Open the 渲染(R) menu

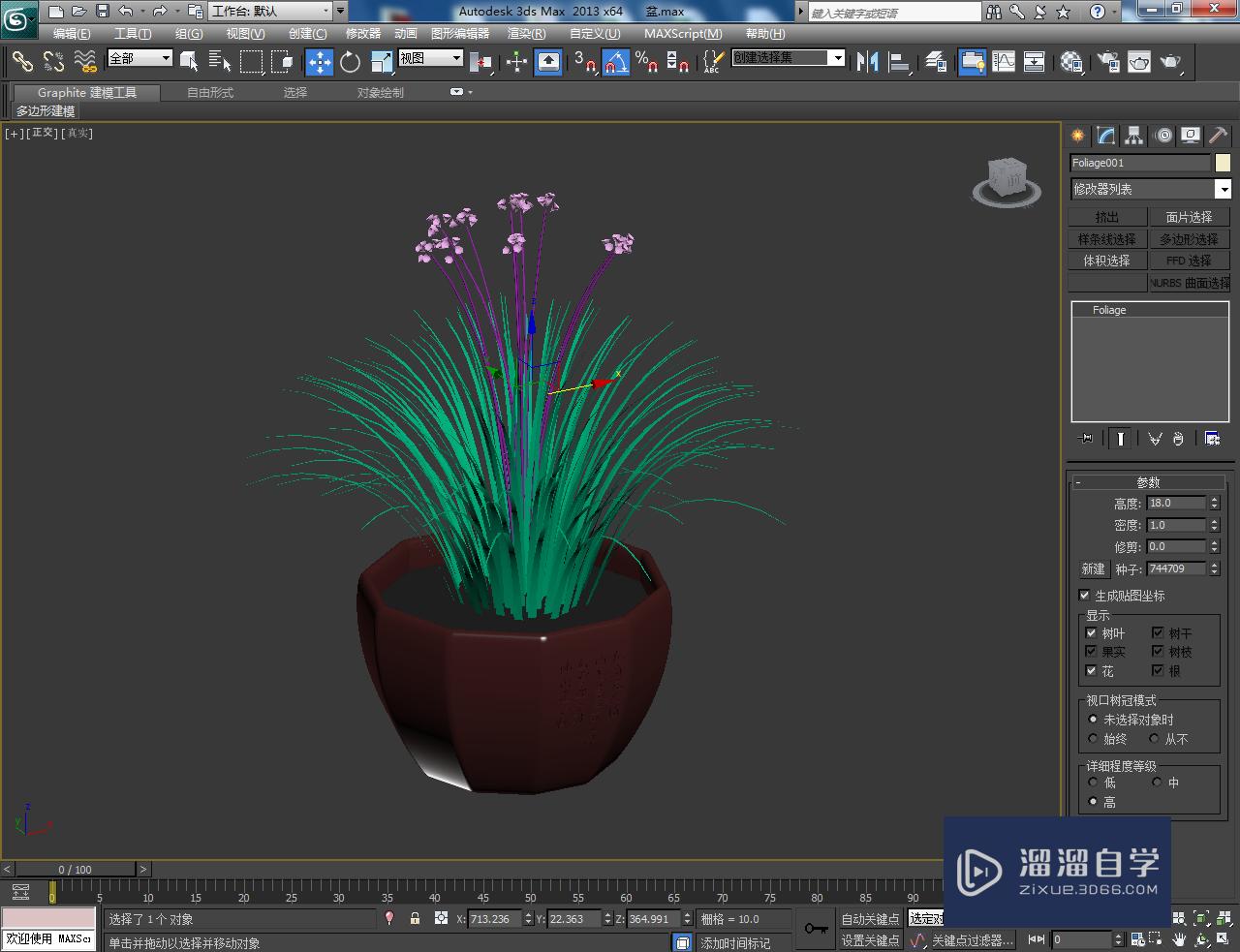point(525,33)
